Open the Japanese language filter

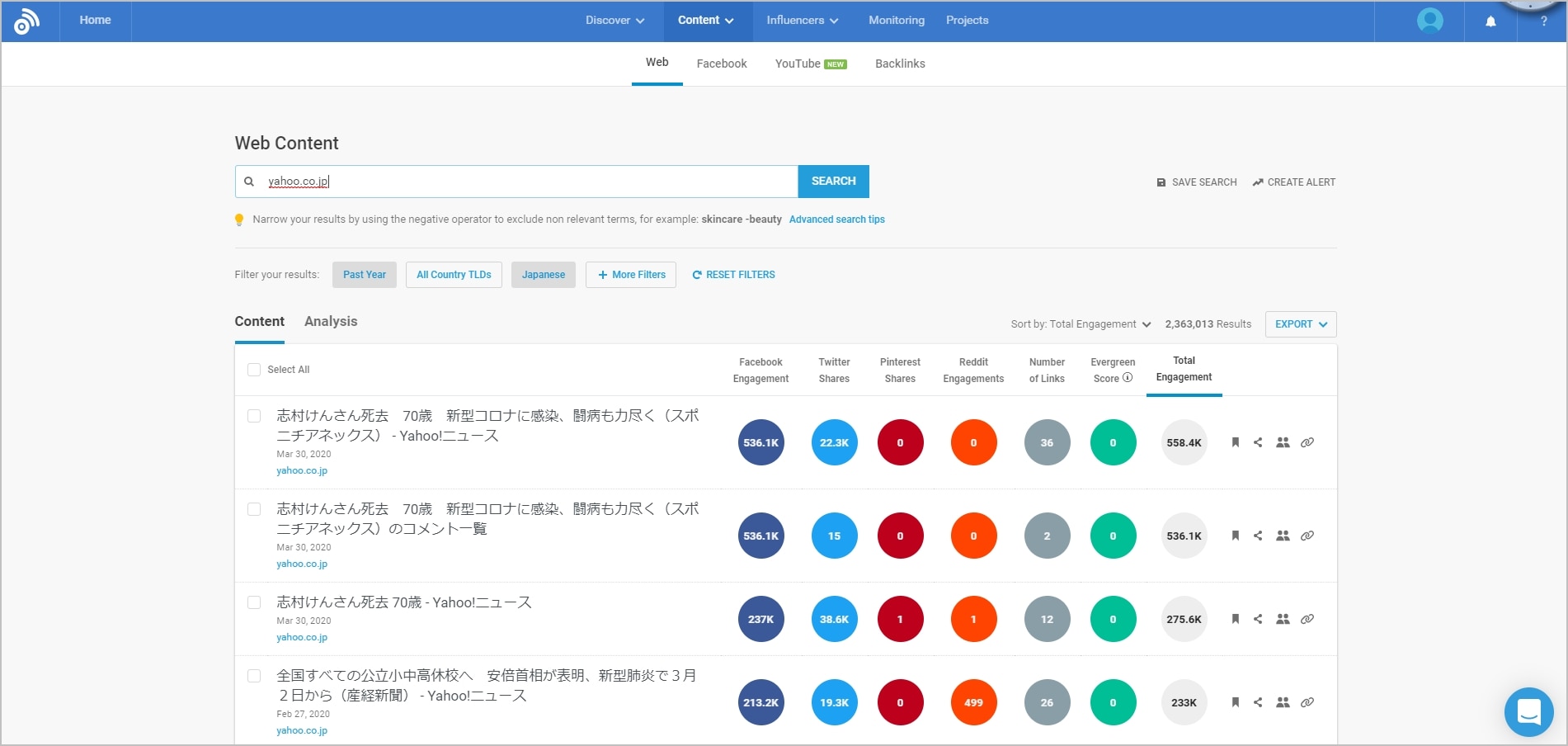point(544,275)
